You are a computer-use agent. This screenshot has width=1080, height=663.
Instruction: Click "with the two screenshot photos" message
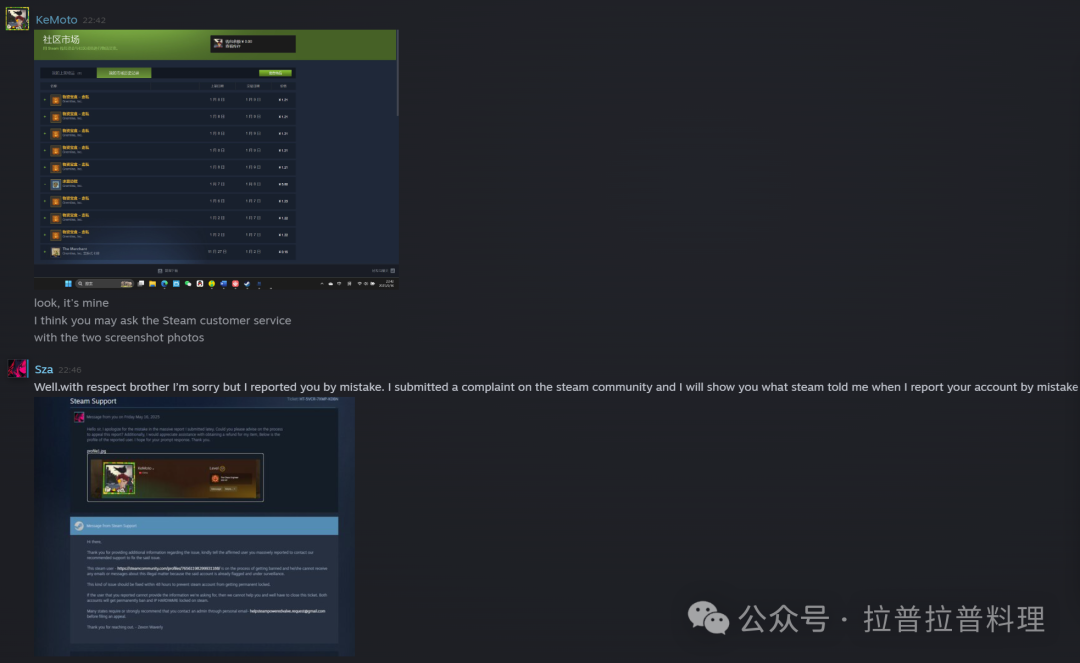coord(119,337)
